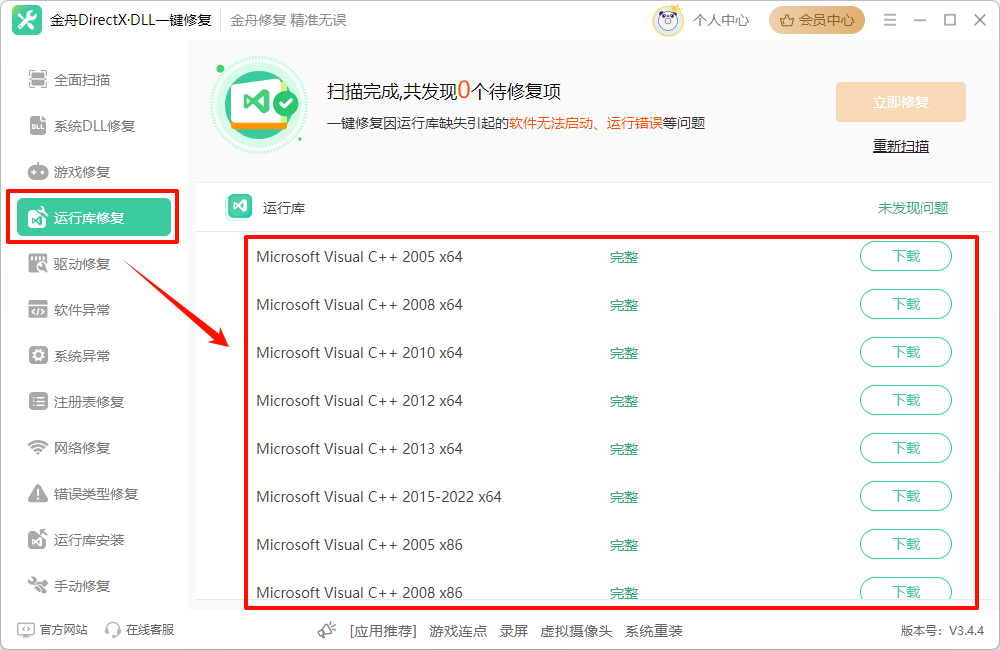Download Microsoft Visual C++ 2005 x64 runtime
This screenshot has height=650, width=1000.
coord(905,256)
